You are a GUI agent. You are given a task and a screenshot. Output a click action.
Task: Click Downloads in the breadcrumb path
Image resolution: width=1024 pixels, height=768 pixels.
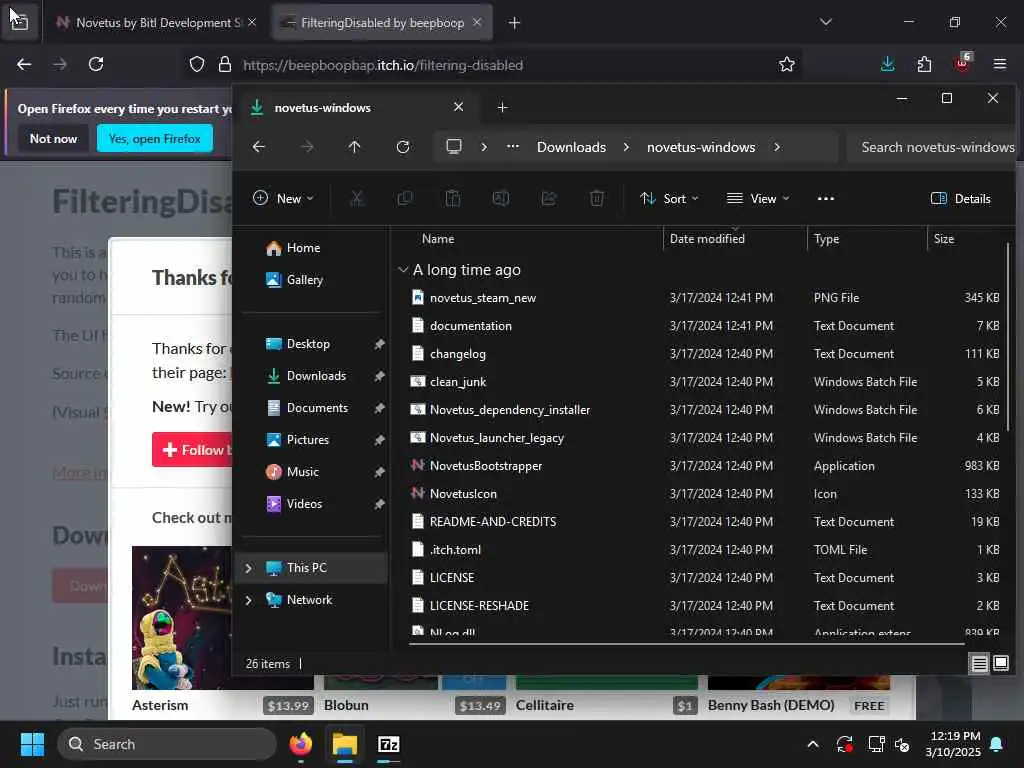[571, 147]
